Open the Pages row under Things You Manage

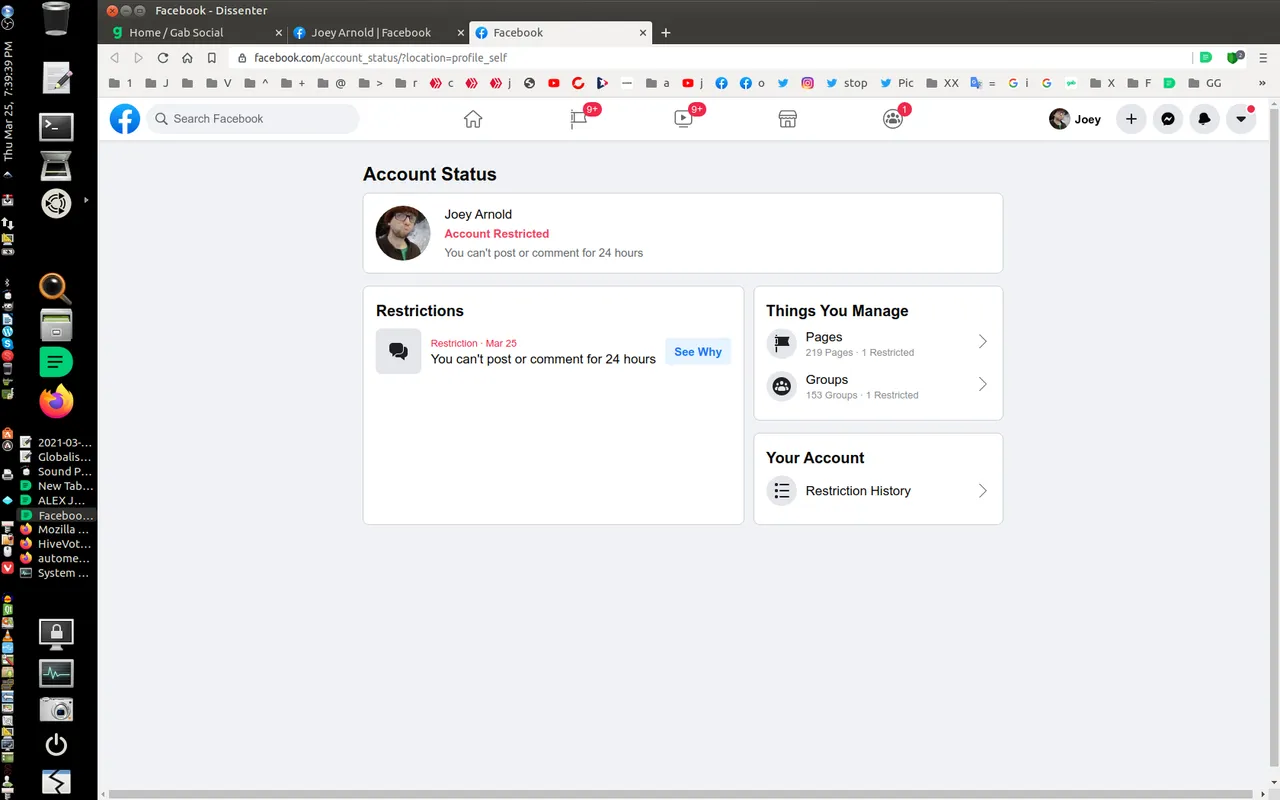(x=878, y=343)
